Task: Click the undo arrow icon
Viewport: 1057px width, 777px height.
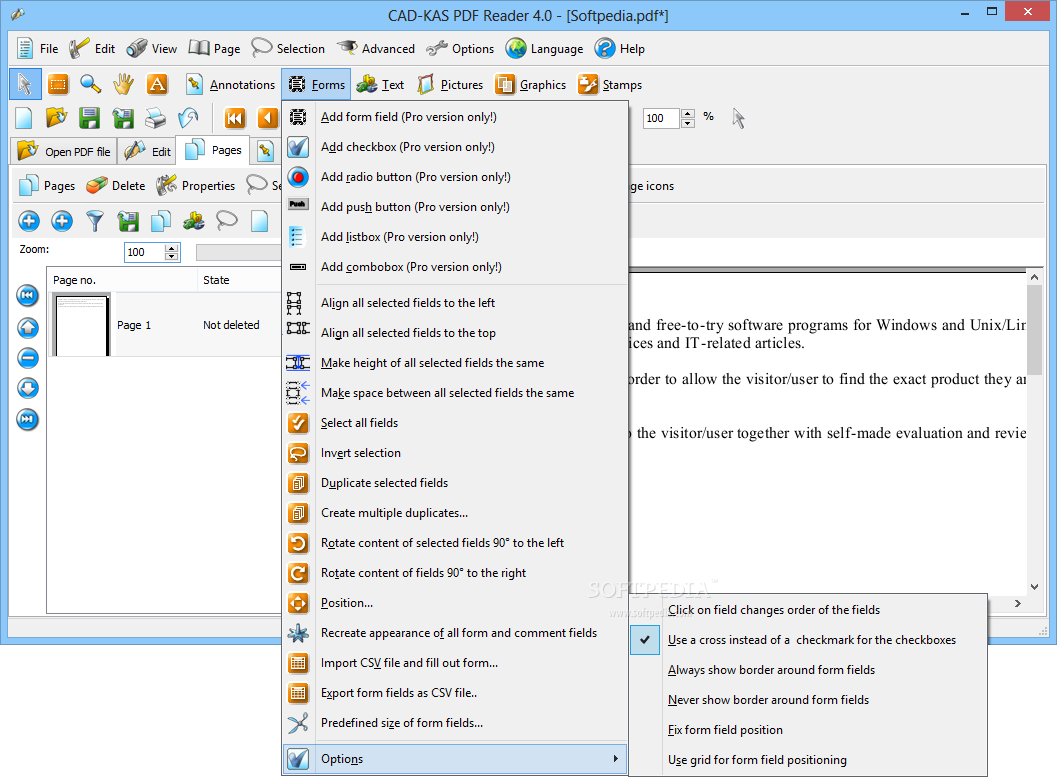Action: (x=188, y=118)
